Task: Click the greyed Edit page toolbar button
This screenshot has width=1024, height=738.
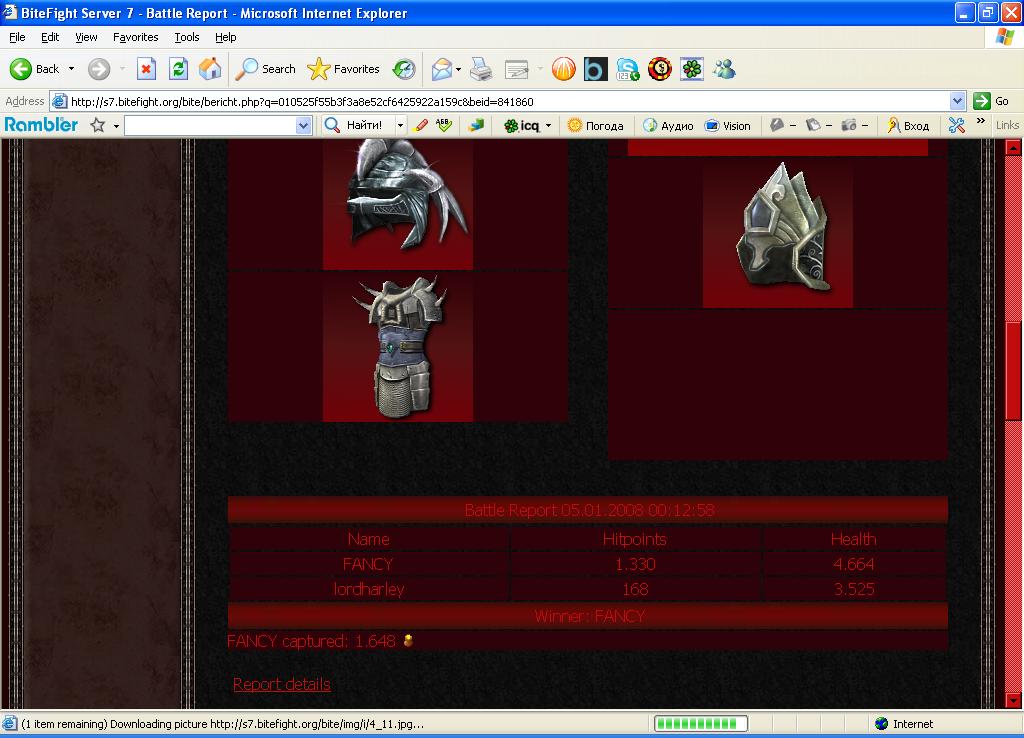Action: 517,69
